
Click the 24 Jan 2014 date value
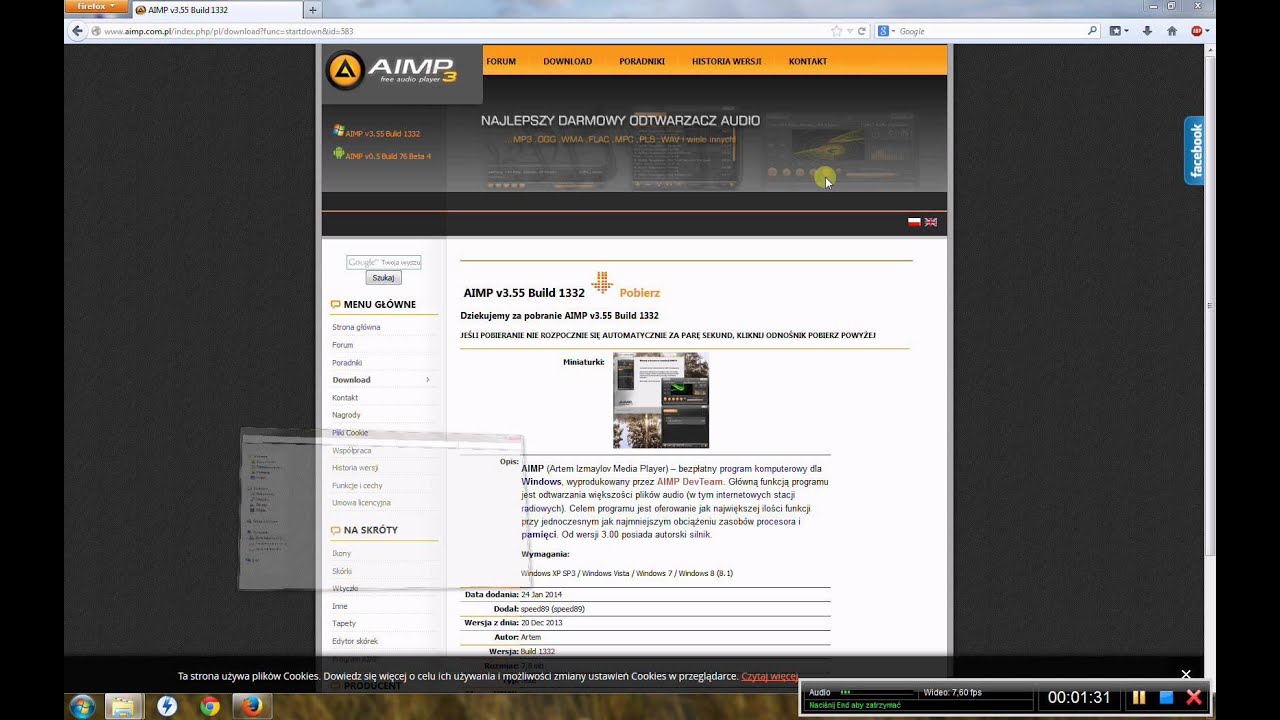(541, 594)
